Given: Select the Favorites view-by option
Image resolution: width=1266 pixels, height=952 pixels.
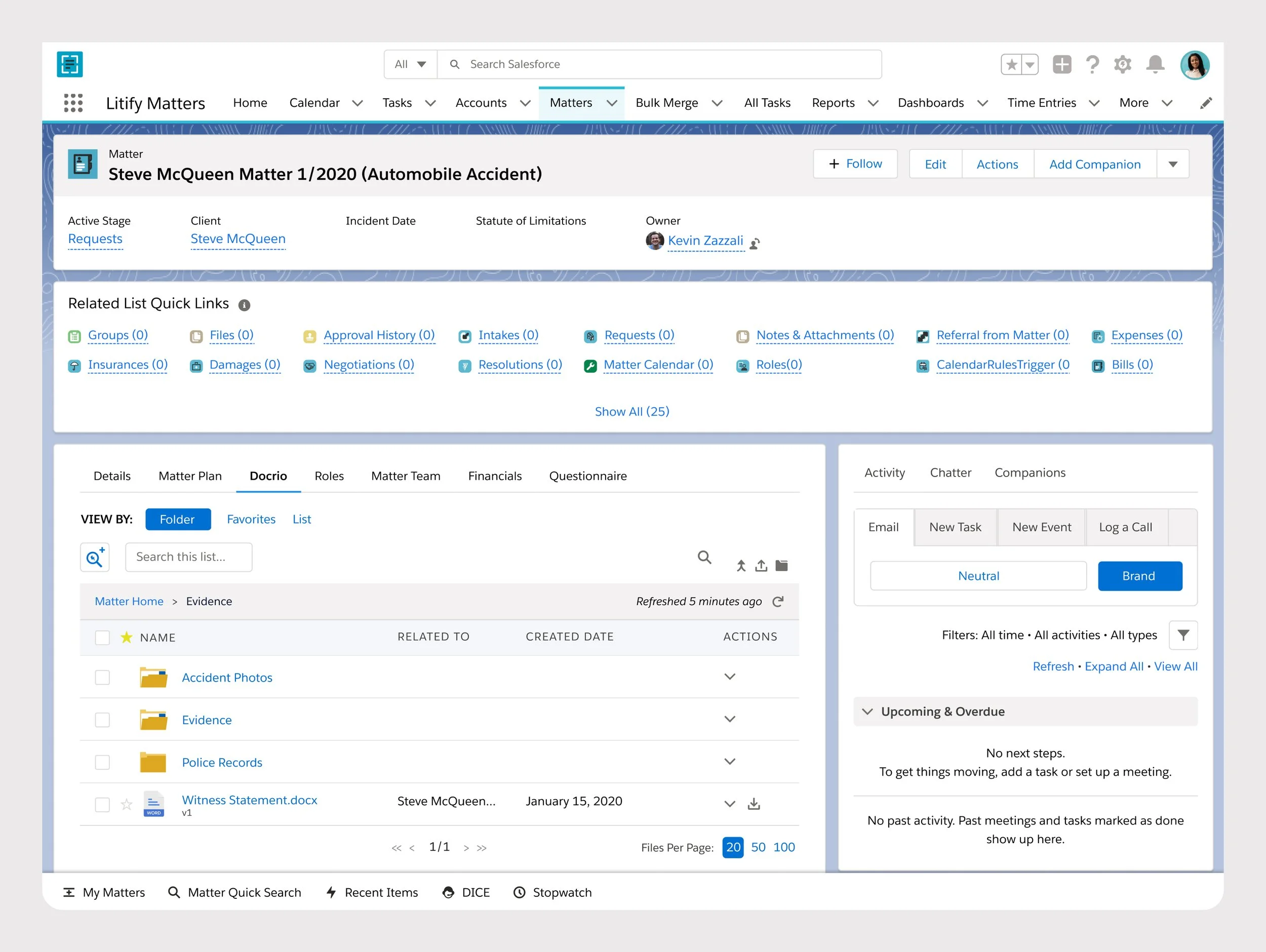Looking at the screenshot, I should [x=251, y=519].
